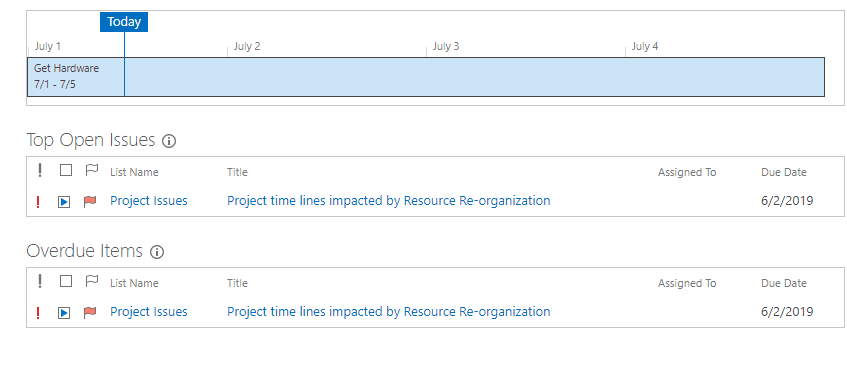Select the Get Hardware timeline bar
847x367 pixels.
click(426, 77)
